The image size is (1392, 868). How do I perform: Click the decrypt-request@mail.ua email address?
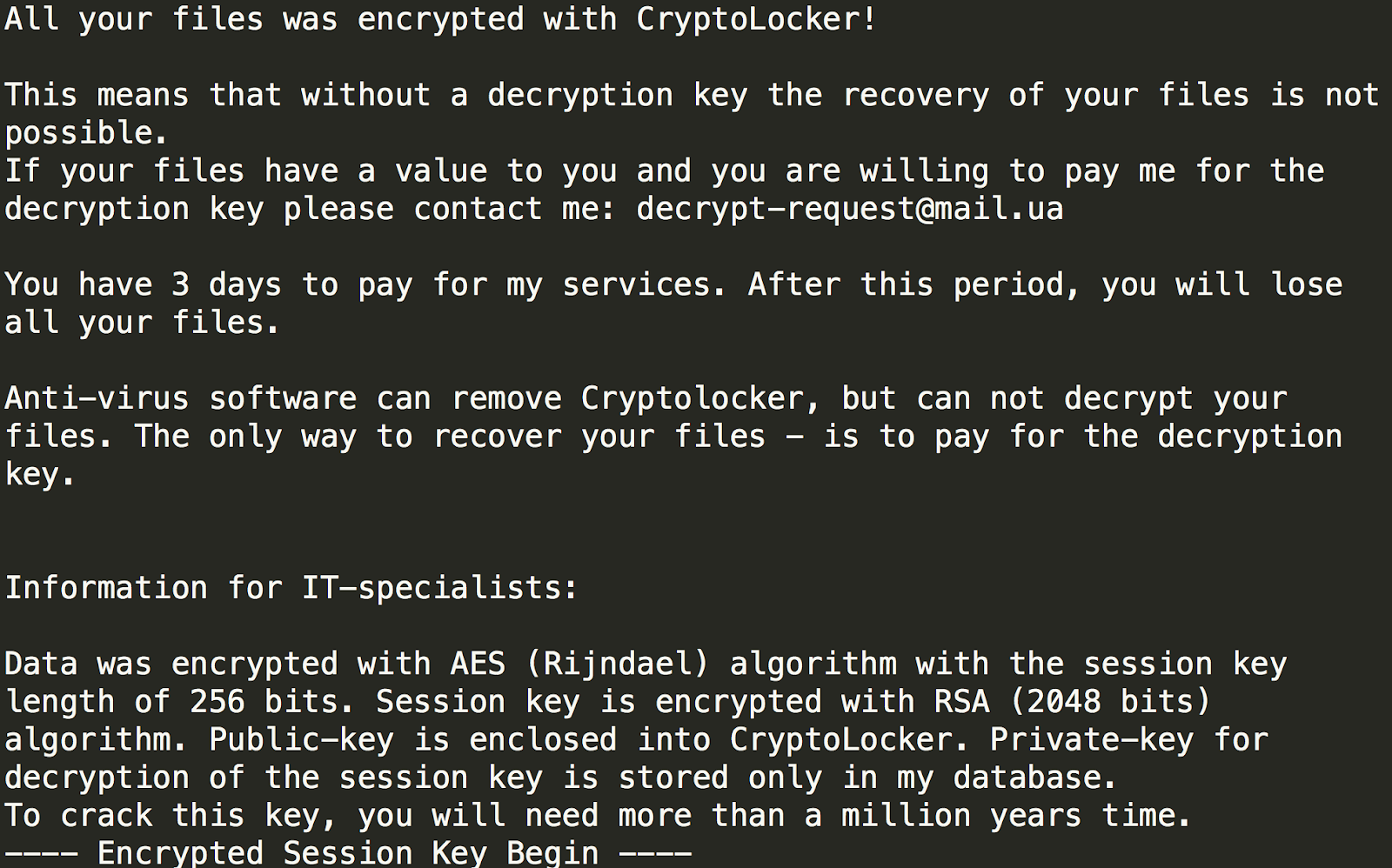(850, 210)
